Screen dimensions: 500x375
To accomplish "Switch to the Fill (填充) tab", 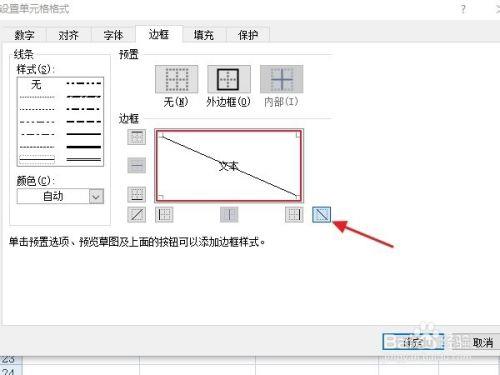I will [x=204, y=35].
